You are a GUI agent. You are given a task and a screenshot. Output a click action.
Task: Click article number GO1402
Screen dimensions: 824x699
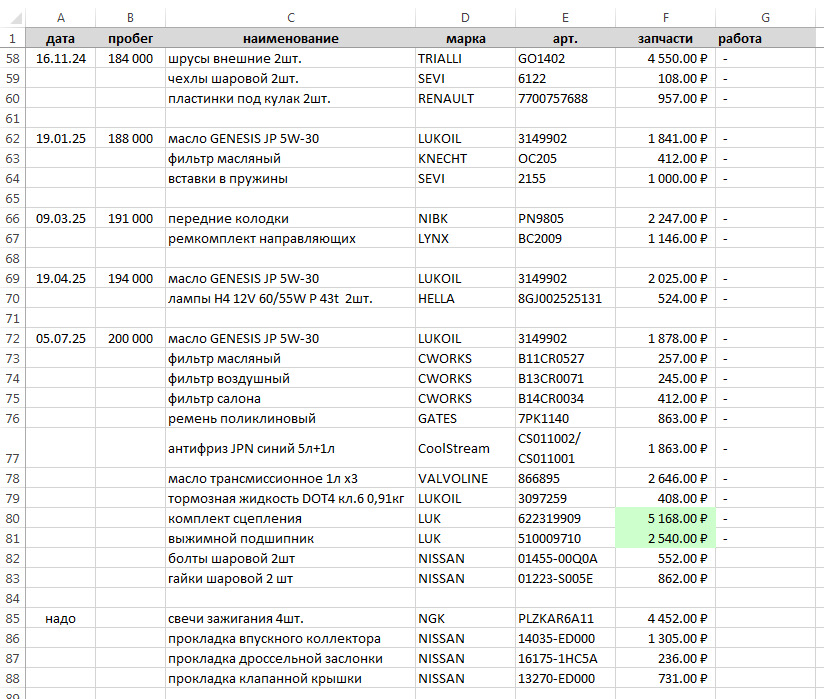[x=565, y=58]
